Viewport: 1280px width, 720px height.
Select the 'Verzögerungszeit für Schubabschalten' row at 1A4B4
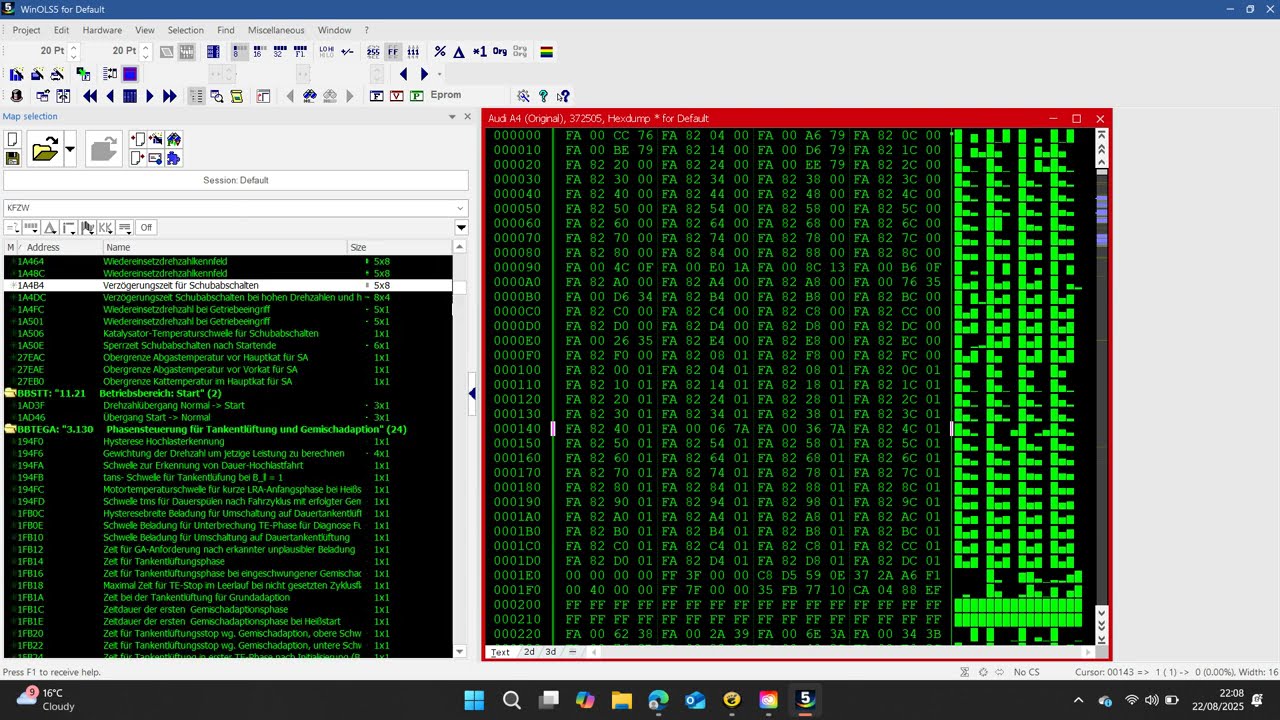[229, 285]
